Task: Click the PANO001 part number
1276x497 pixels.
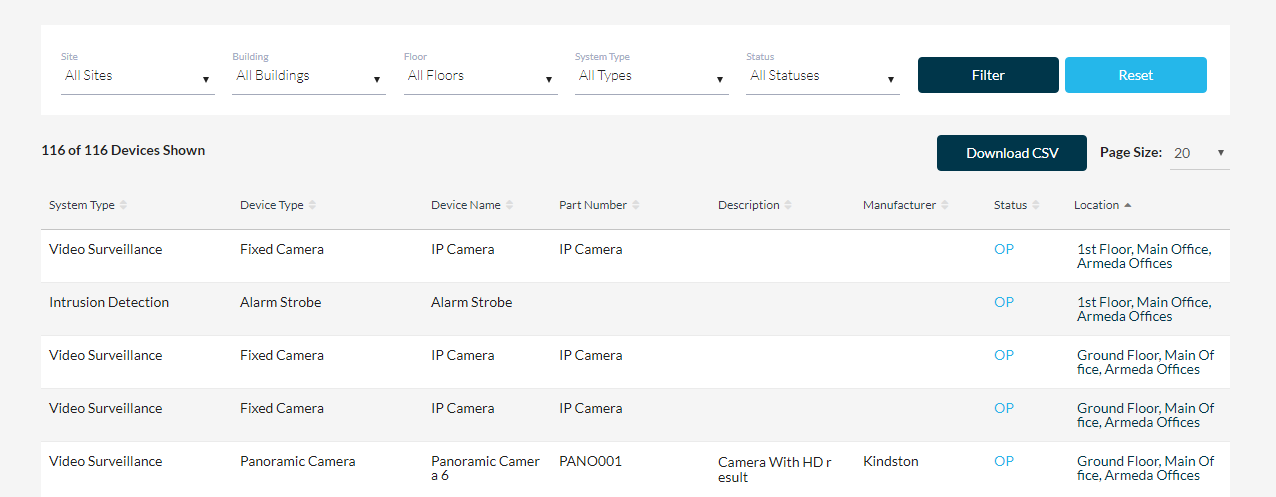Action: point(590,461)
